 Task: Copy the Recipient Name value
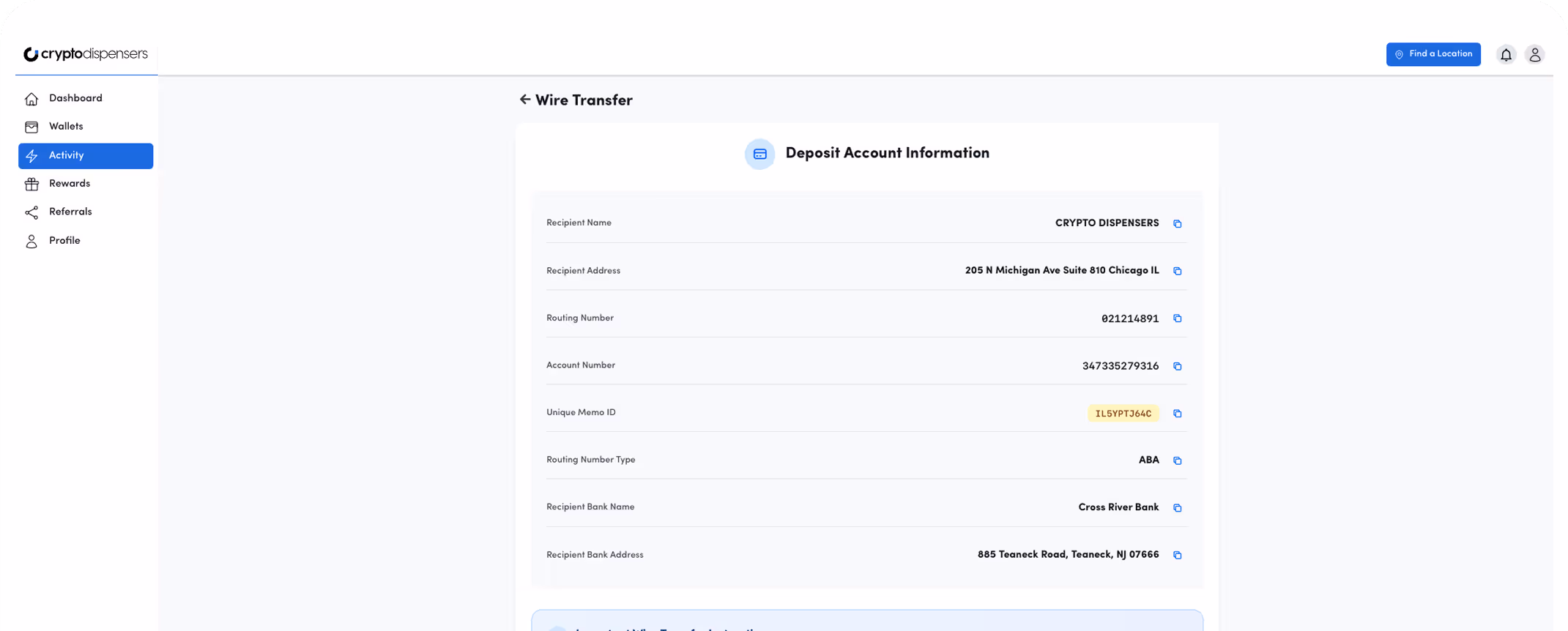pos(1177,224)
